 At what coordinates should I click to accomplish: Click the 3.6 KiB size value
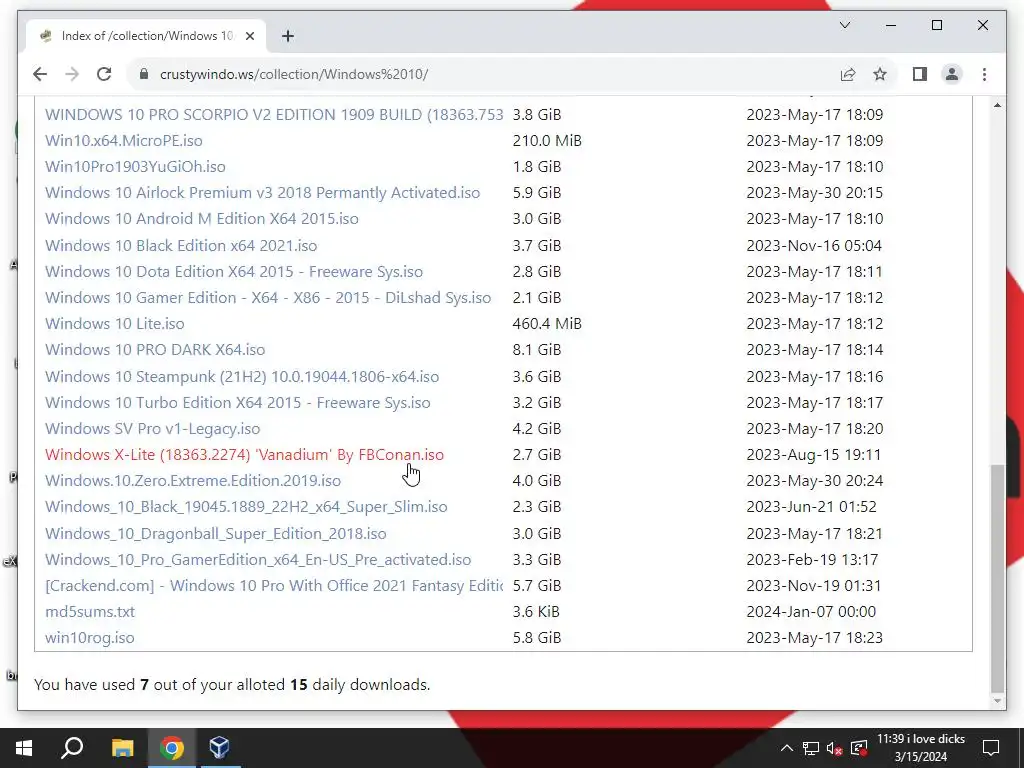536,612
